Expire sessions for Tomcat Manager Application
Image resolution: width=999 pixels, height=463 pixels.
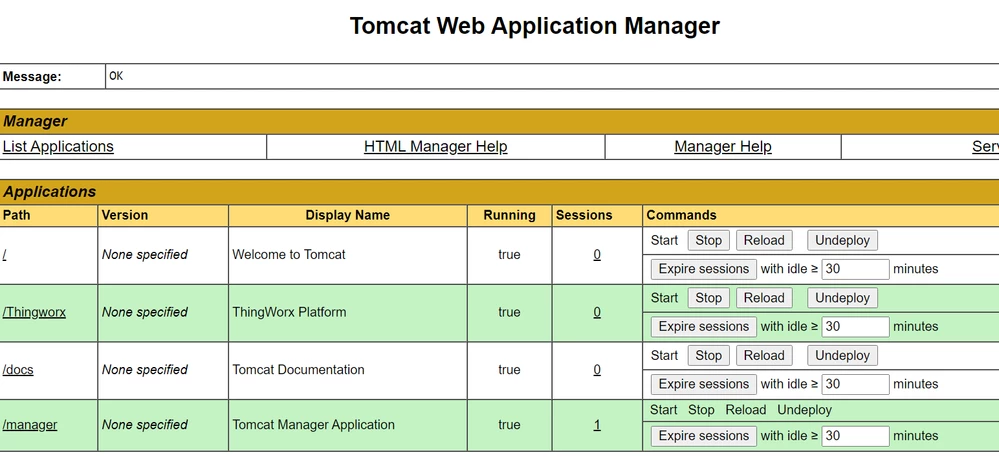703,436
